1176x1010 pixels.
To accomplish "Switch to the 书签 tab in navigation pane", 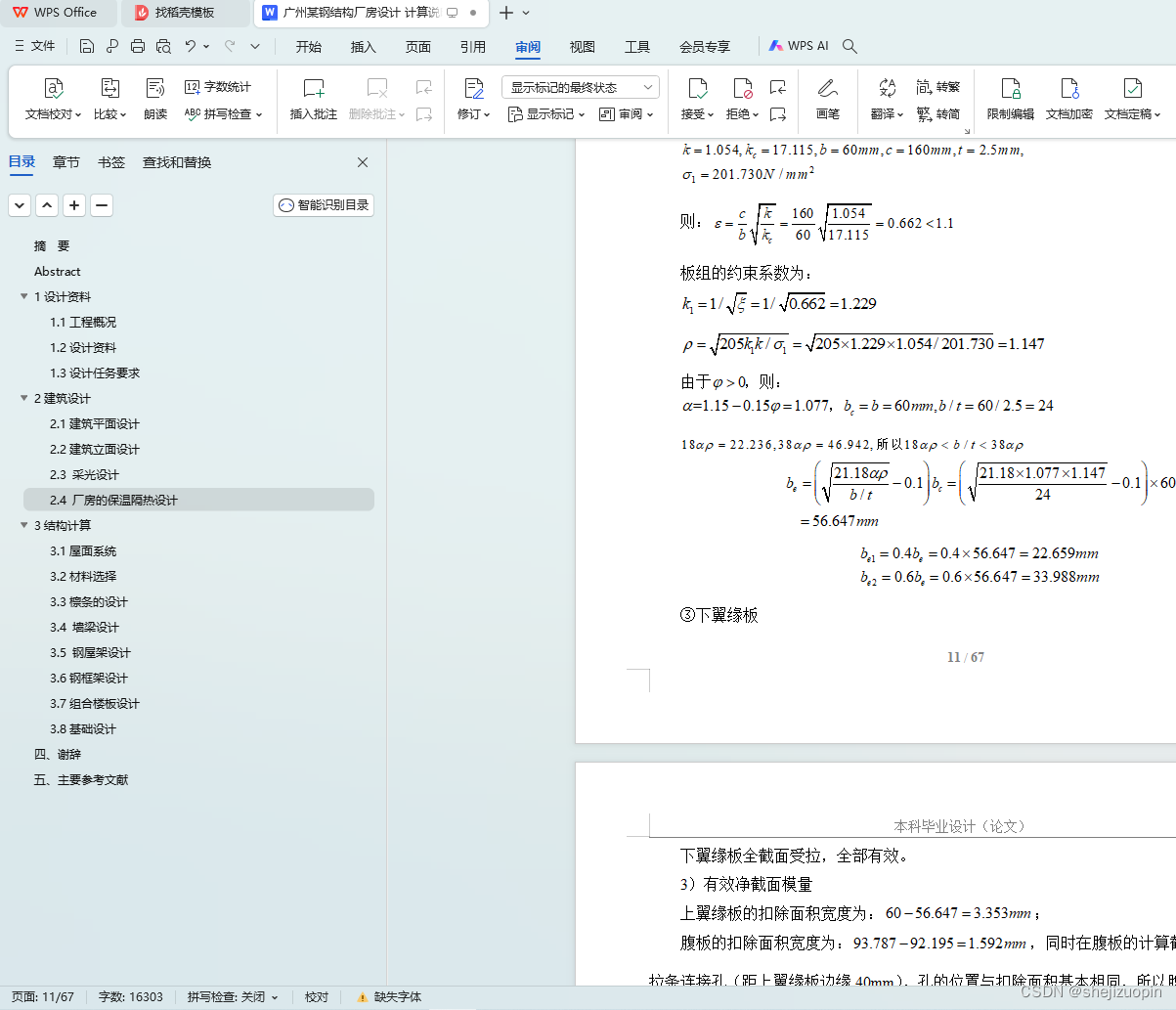I will click(111, 162).
